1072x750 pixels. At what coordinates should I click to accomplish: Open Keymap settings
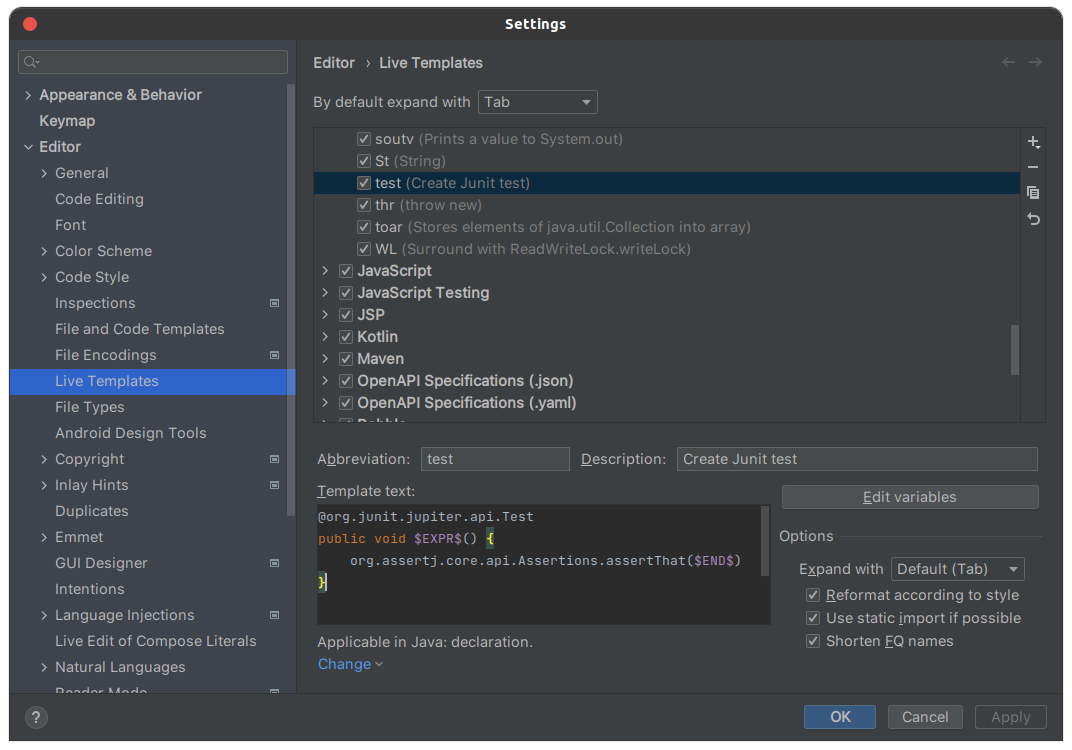(x=67, y=121)
